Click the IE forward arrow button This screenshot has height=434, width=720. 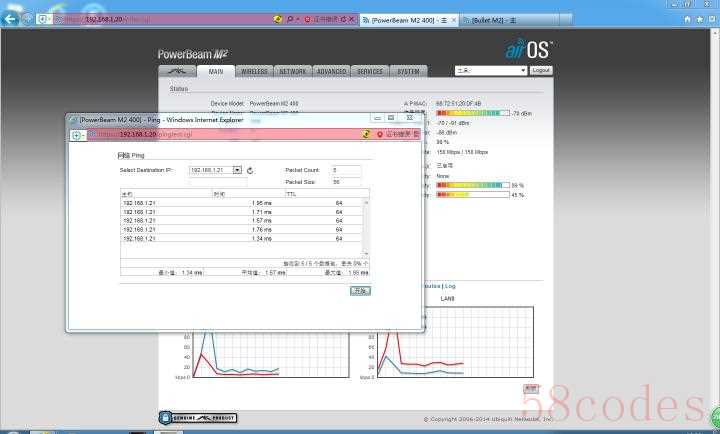28,19
